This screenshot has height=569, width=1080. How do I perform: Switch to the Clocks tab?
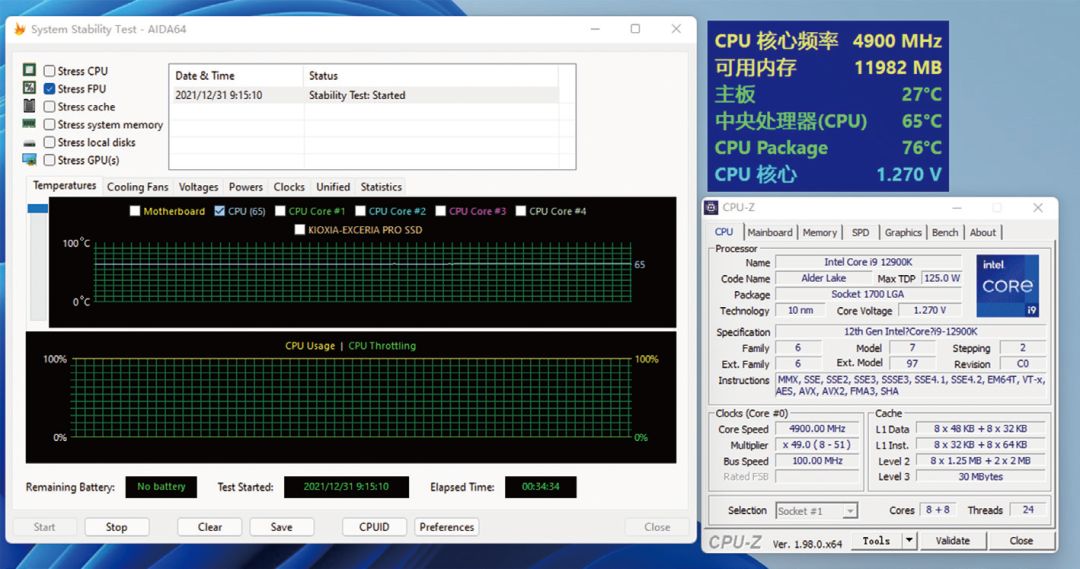point(289,187)
